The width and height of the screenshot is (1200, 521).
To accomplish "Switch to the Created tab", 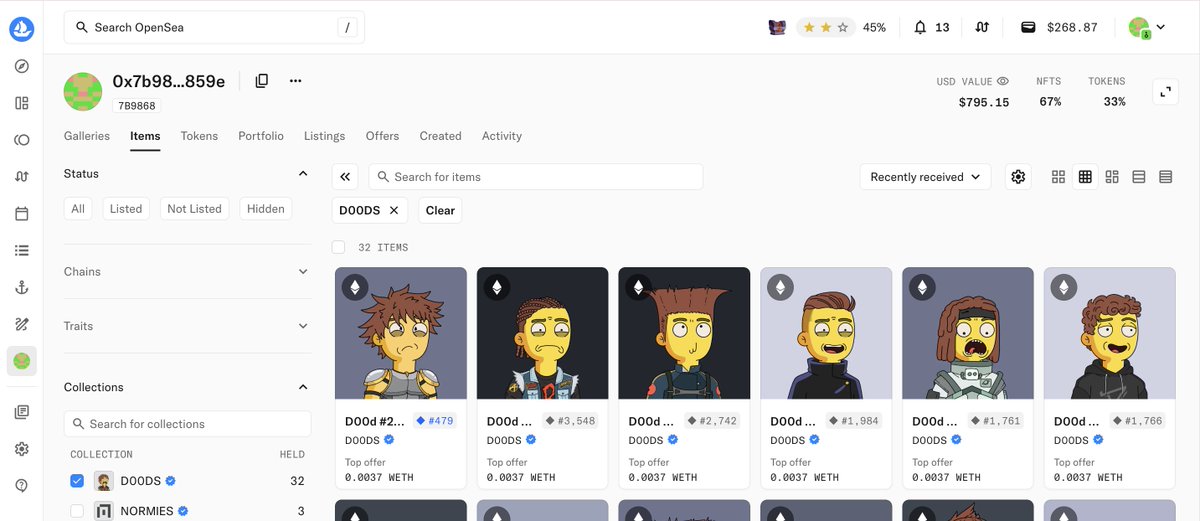I will point(440,136).
